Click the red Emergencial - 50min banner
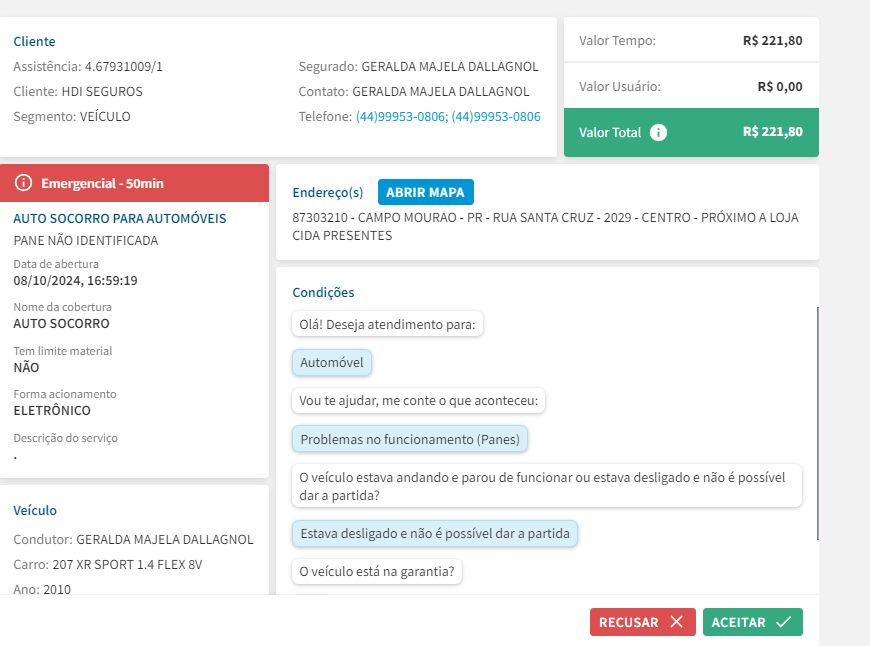The image size is (870, 646). (135, 183)
